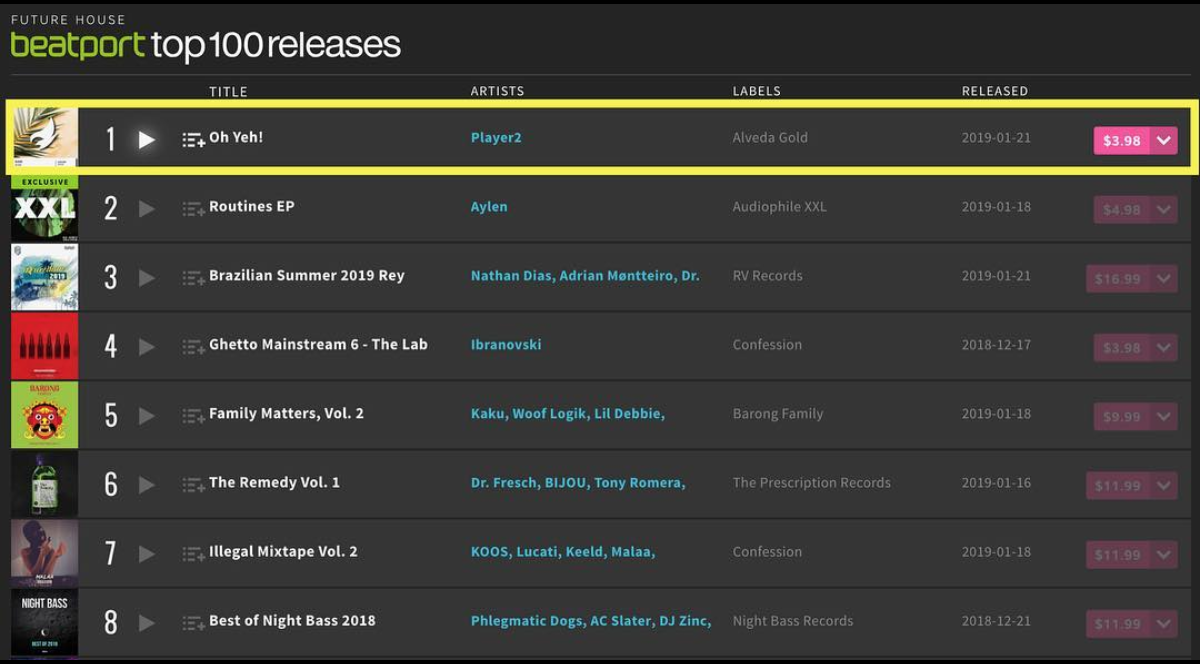Buy Oh Yeh! for $3.98
1200x664 pixels.
[1121, 141]
